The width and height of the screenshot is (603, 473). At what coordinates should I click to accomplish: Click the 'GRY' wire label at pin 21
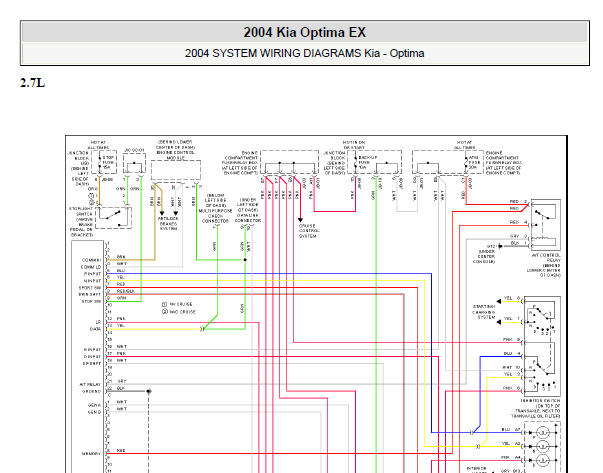point(122,381)
